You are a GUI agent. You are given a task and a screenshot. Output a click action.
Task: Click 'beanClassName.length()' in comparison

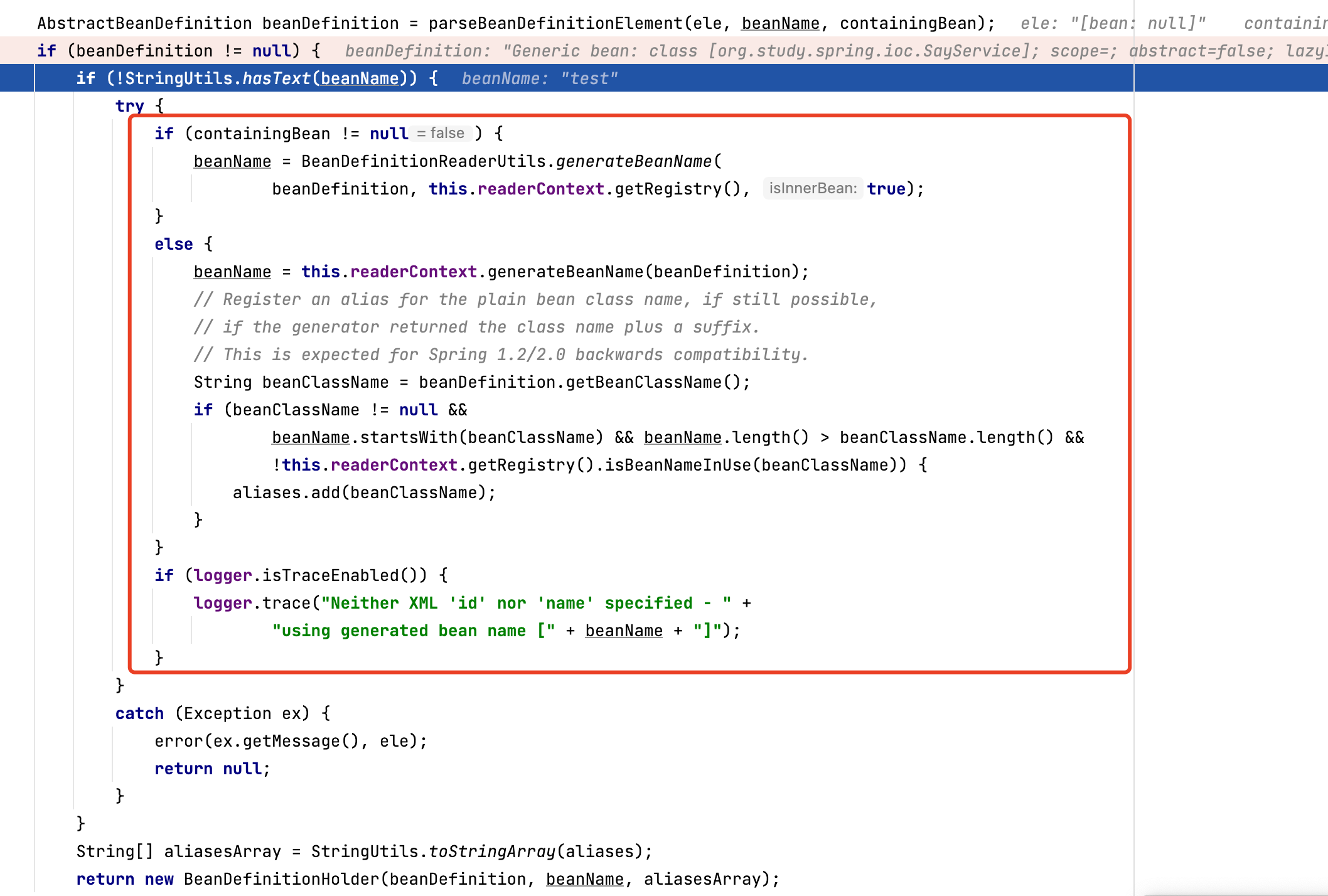click(946, 437)
